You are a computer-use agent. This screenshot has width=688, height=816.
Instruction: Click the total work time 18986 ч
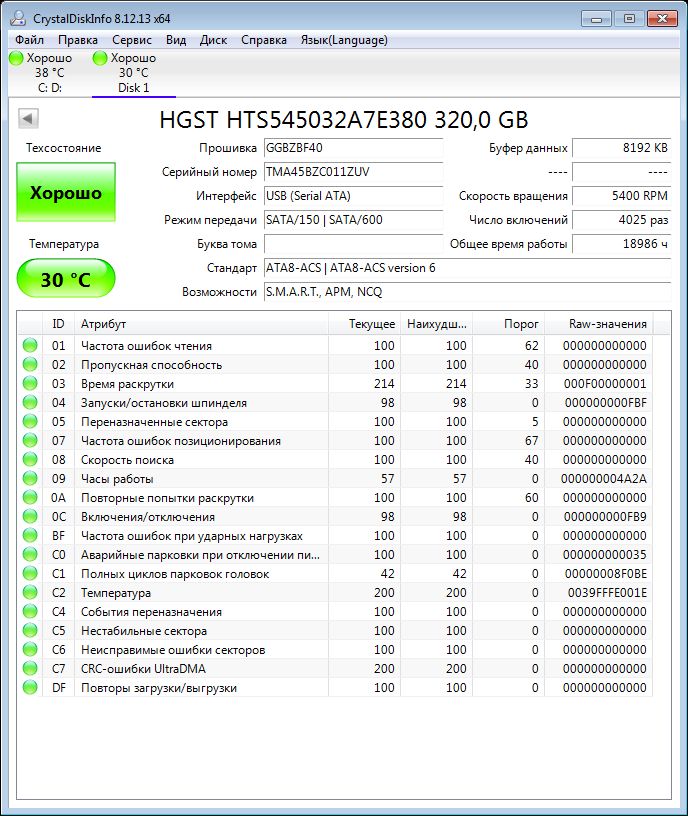pyautogui.click(x=621, y=244)
